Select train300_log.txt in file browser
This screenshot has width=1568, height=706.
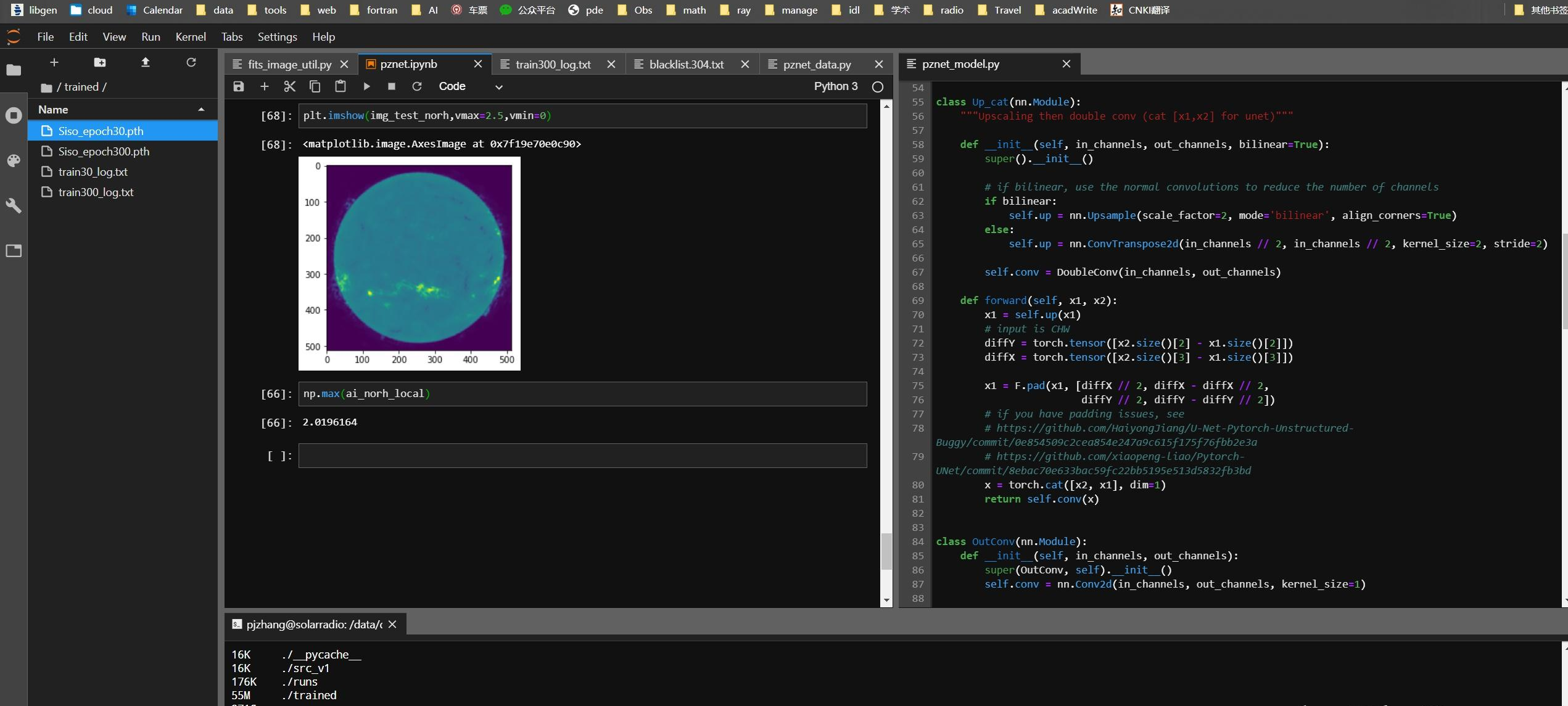123,192
